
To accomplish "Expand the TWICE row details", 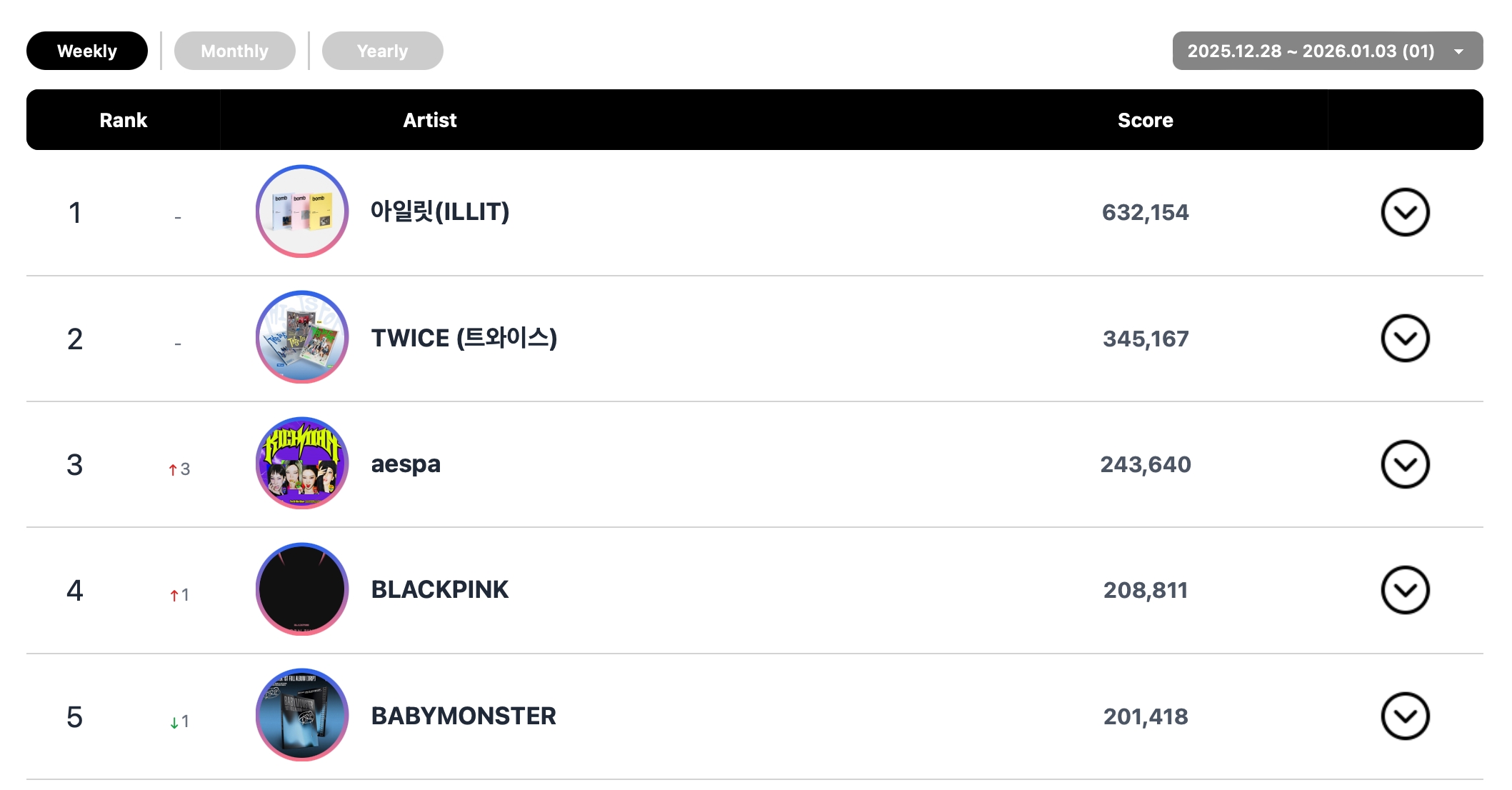I will 1404,339.
